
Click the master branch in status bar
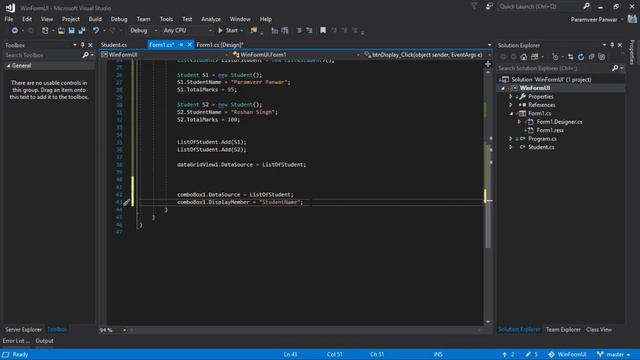(x=613, y=354)
